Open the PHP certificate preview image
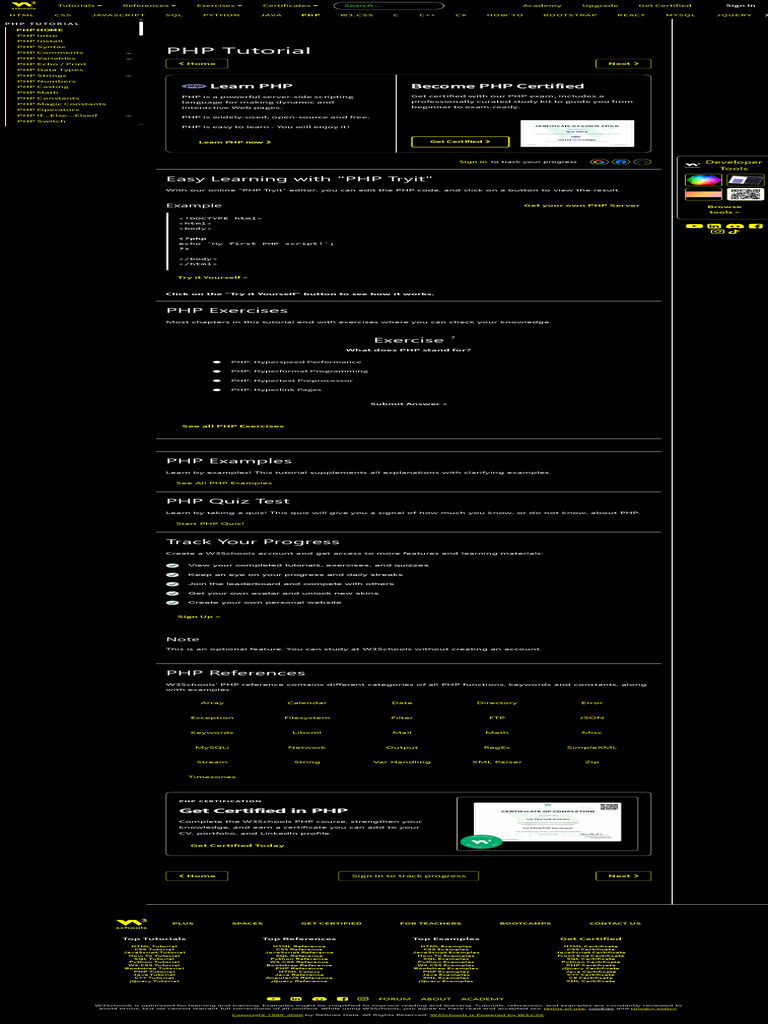This screenshot has height=1024, width=768. pyautogui.click(x=577, y=133)
